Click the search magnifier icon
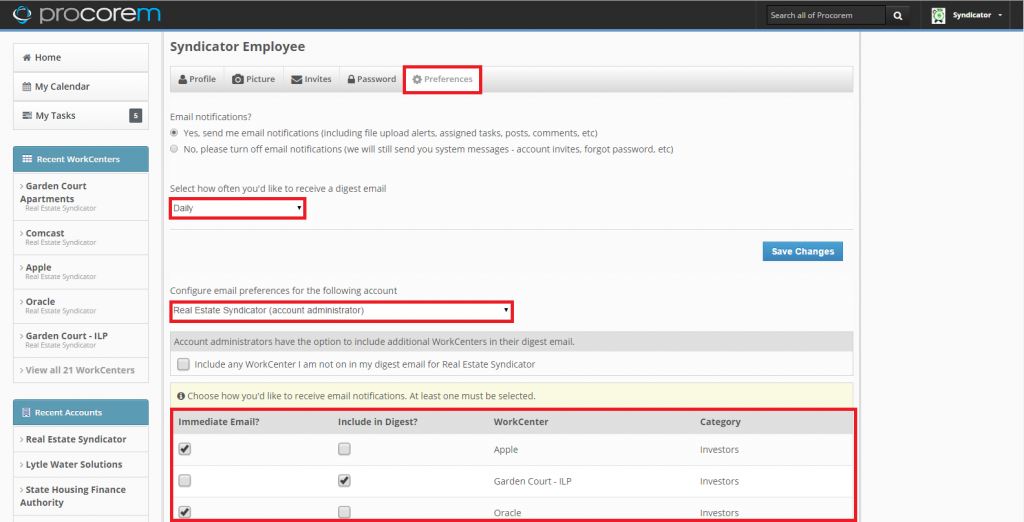1024x522 pixels. (x=898, y=15)
